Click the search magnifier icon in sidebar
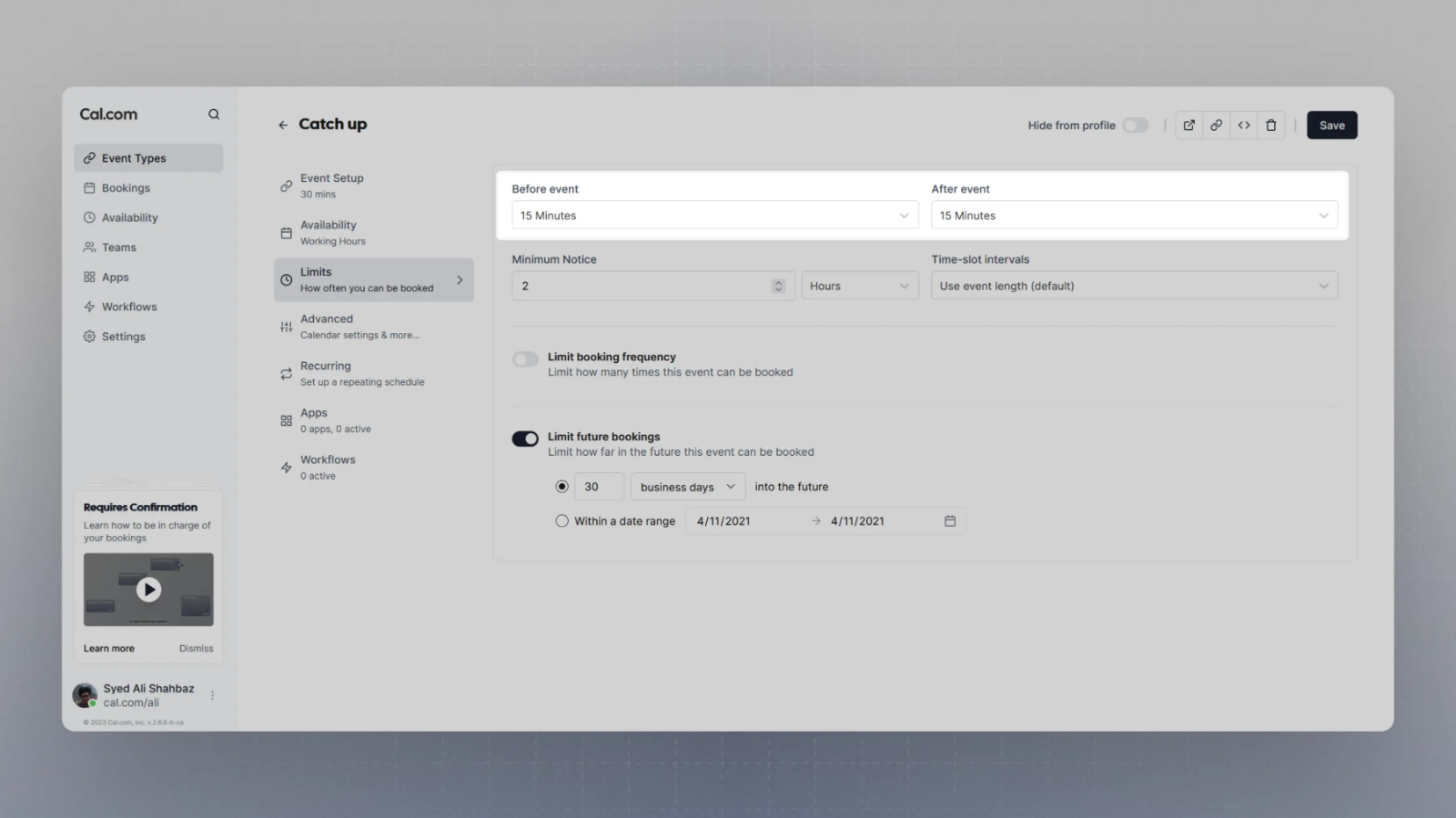 click(x=214, y=115)
